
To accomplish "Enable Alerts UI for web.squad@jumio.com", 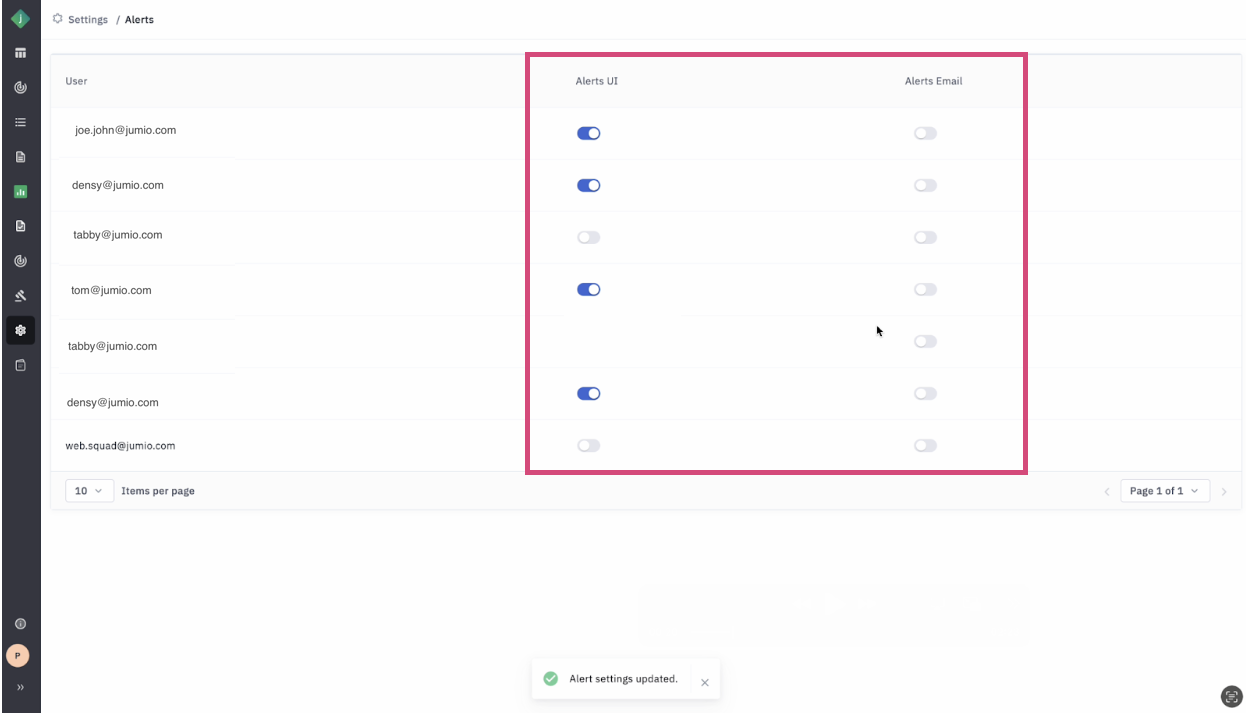I will 588,446.
